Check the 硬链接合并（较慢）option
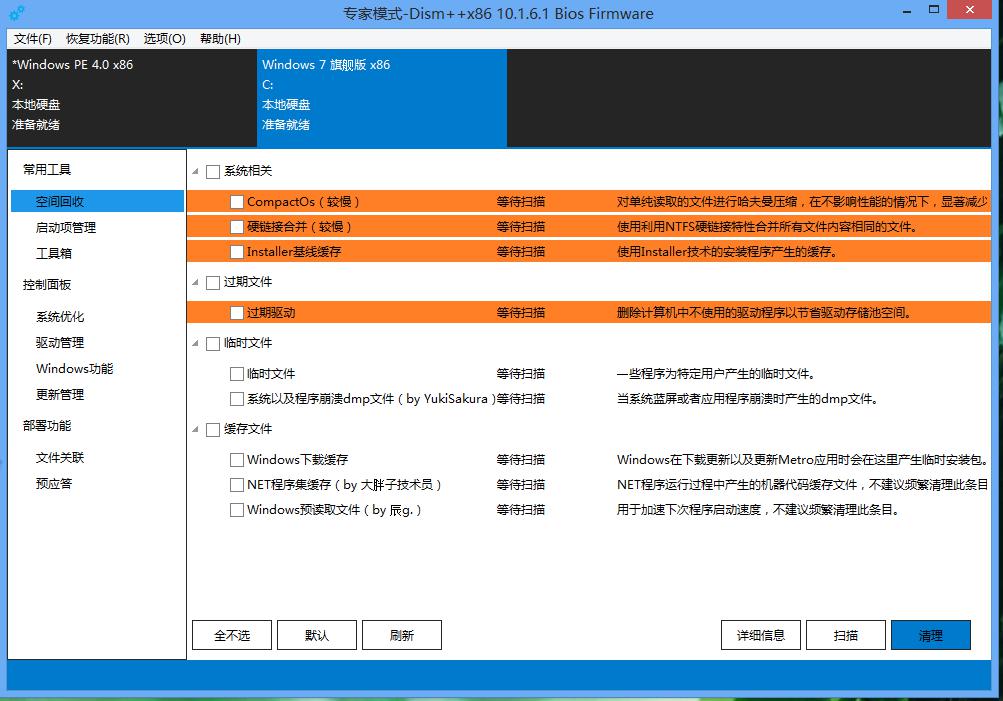The image size is (1003, 701). [236, 226]
